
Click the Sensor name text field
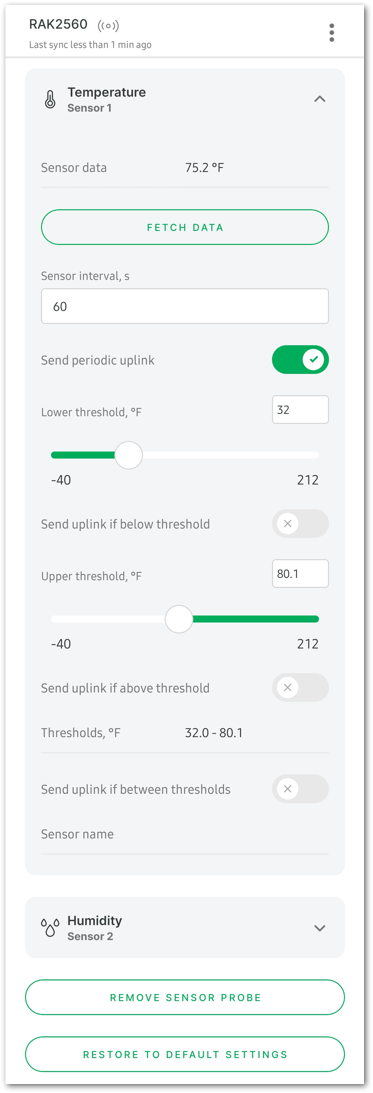pos(185,835)
